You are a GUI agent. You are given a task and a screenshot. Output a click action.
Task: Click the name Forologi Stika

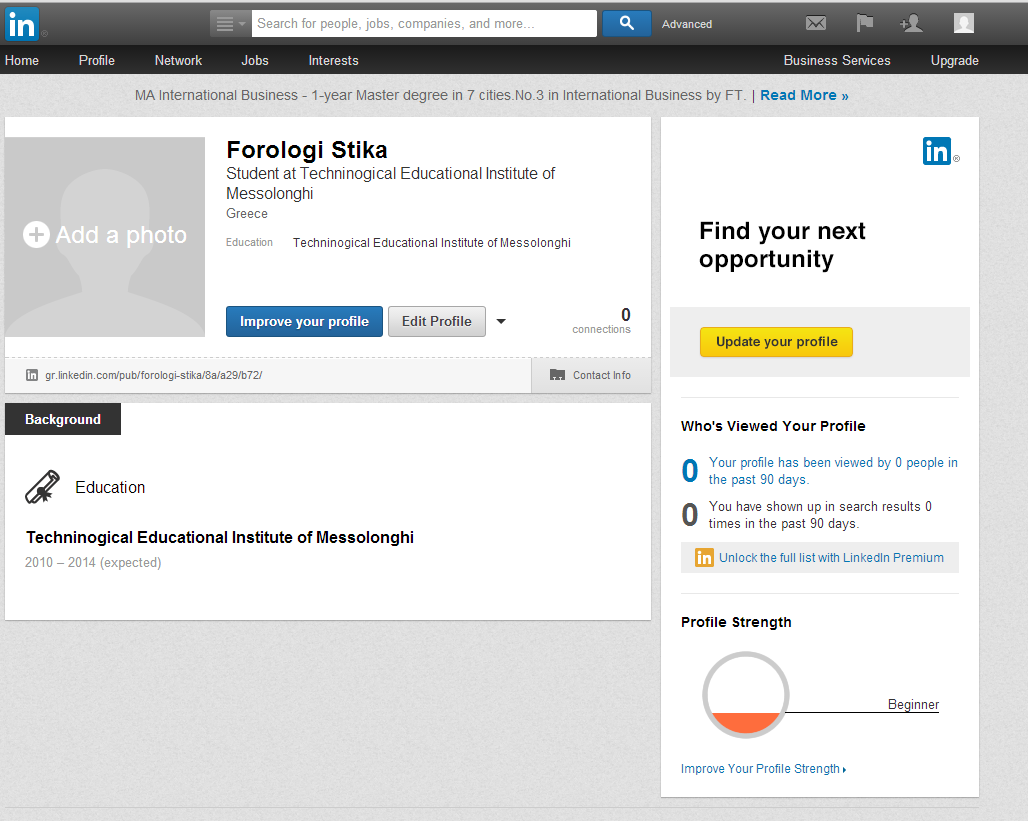coord(307,150)
